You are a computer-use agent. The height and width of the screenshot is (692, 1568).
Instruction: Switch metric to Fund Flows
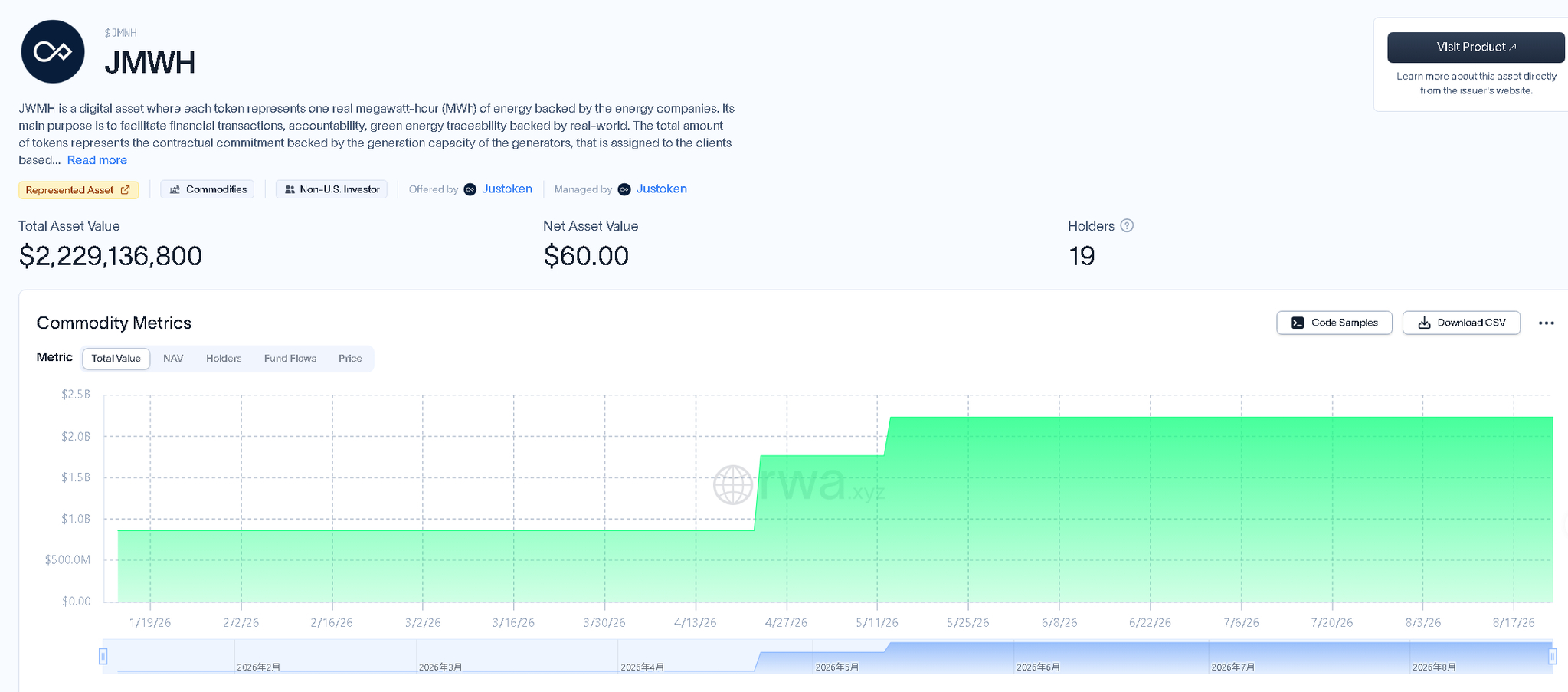pyautogui.click(x=290, y=359)
